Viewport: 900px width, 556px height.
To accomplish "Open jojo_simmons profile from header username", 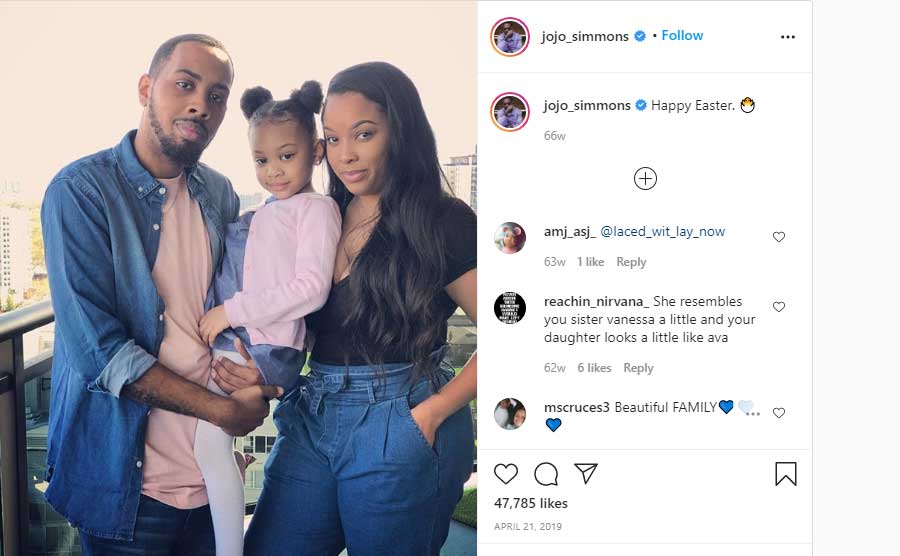I will click(585, 36).
